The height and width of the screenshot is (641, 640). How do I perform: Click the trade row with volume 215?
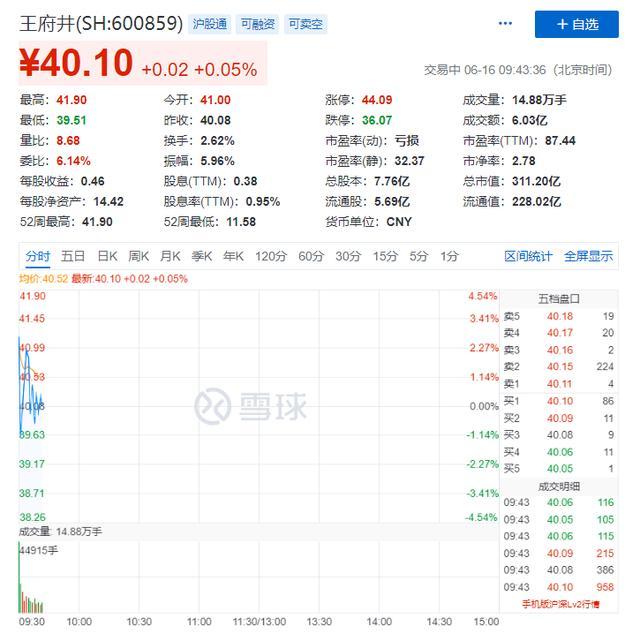(559, 553)
